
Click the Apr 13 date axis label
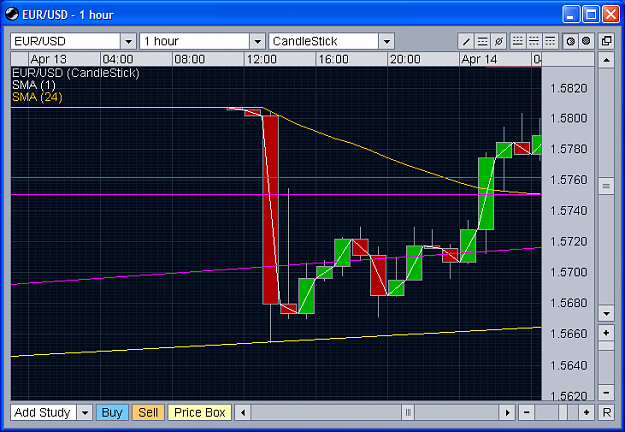(x=49, y=59)
